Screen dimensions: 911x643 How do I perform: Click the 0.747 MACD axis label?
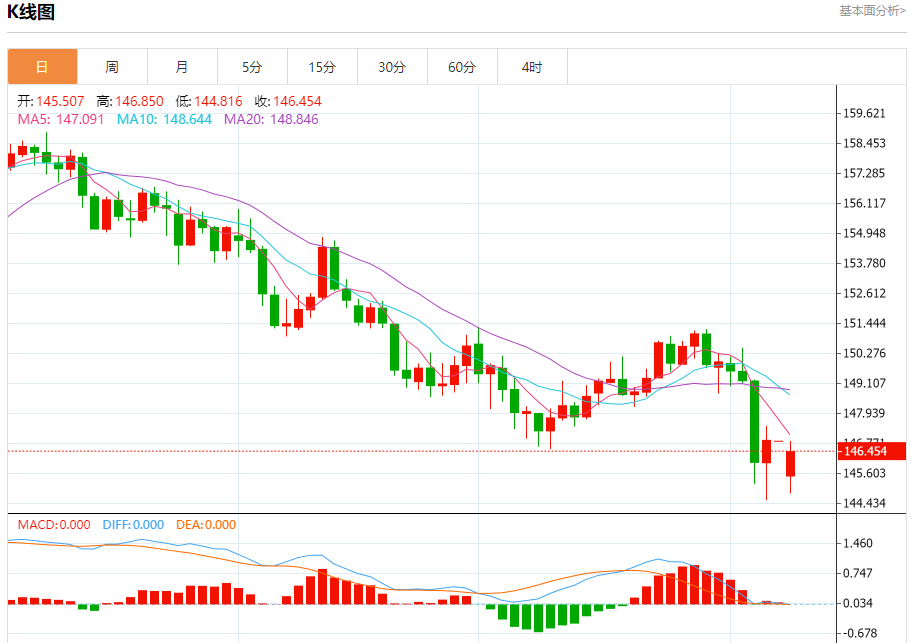[858, 573]
